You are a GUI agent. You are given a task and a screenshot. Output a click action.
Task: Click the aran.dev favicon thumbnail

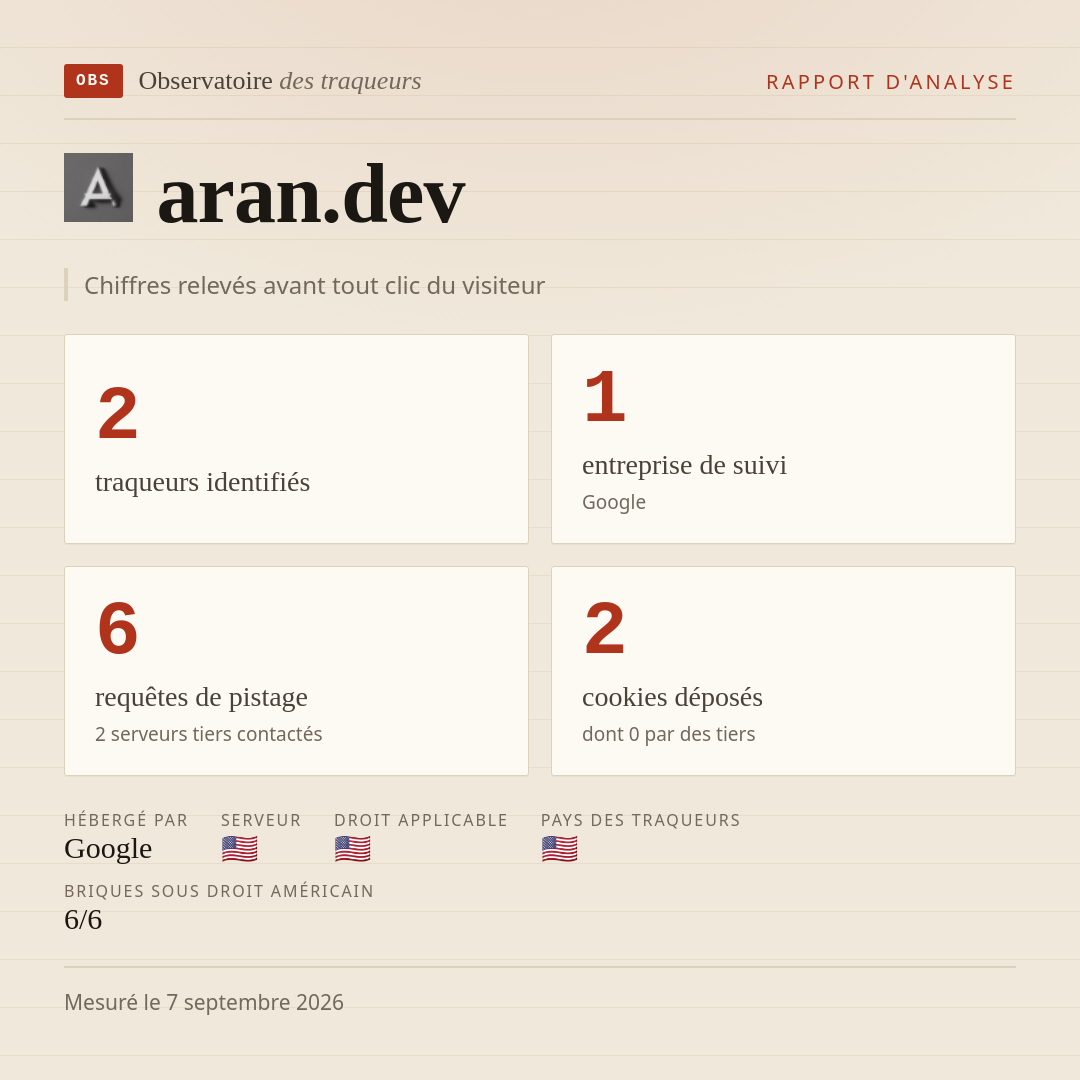point(98,187)
